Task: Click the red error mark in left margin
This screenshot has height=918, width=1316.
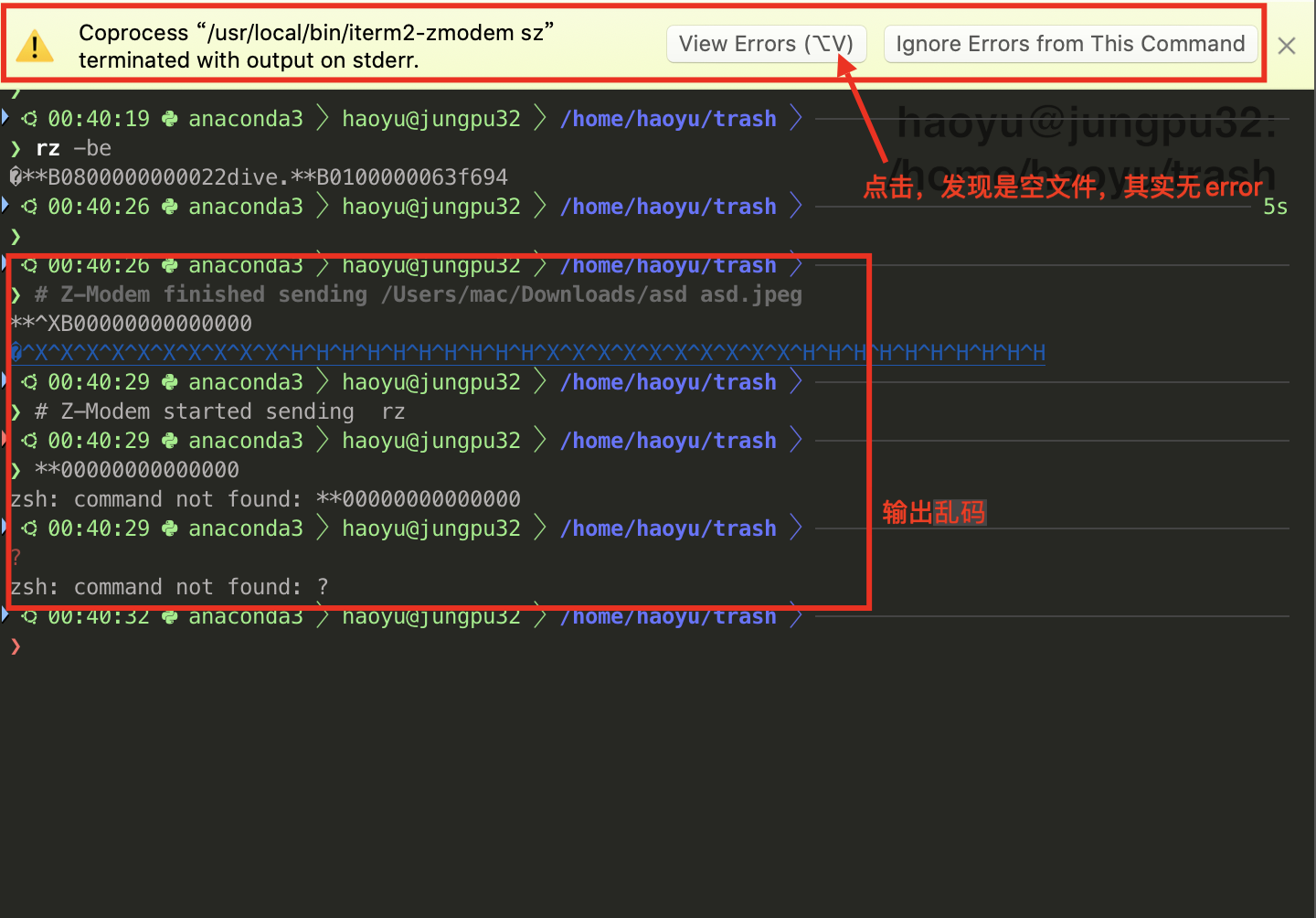Action: (x=4, y=440)
